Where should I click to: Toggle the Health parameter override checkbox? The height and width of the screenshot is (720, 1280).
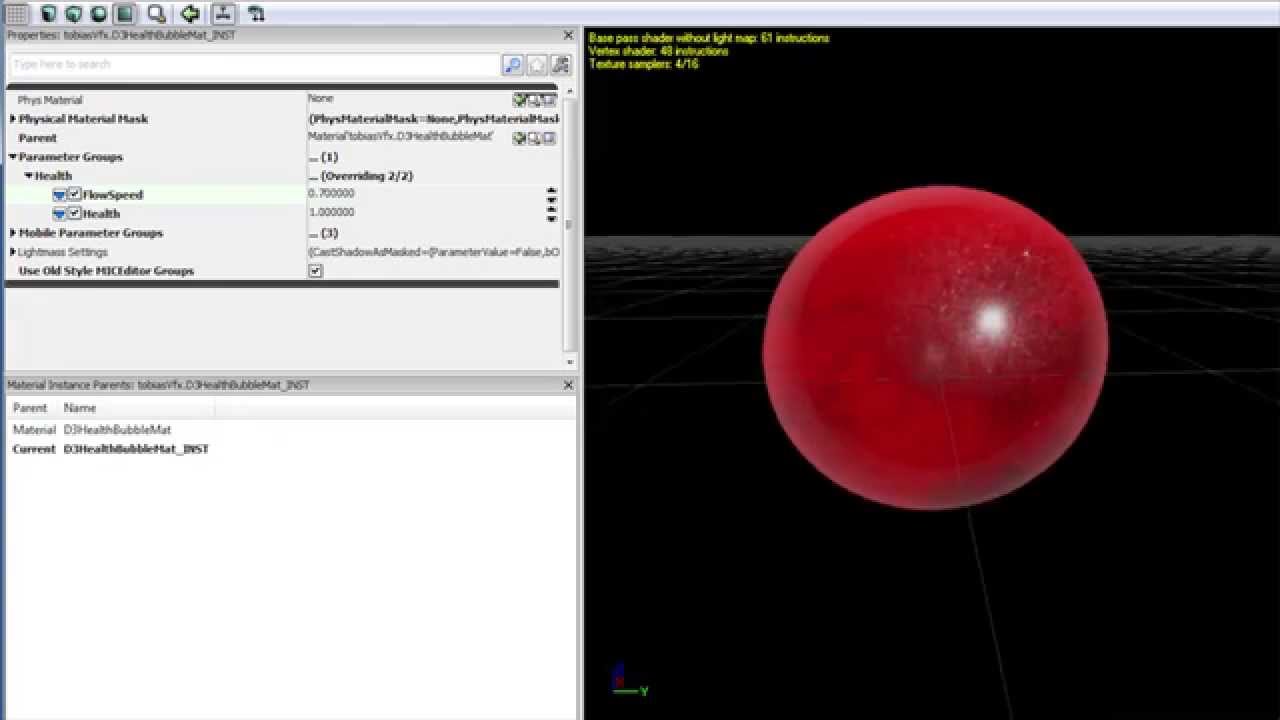(75, 213)
